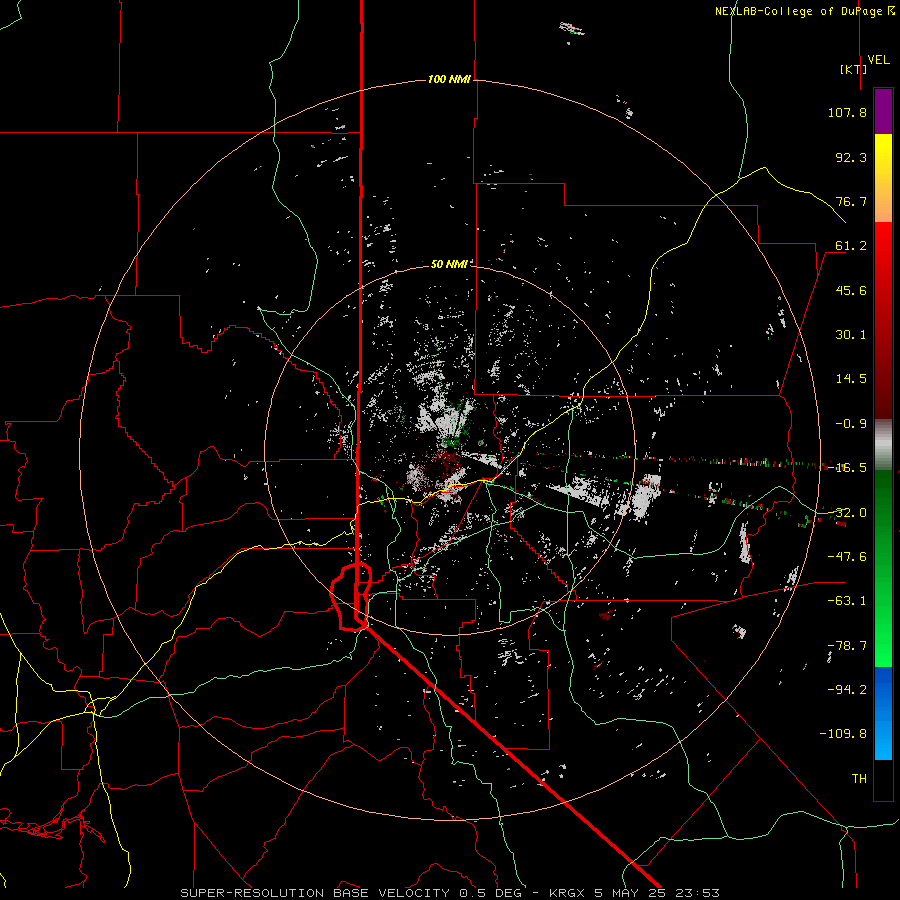
Task: Click the -47.6 velocity scale value
Action: (847, 557)
